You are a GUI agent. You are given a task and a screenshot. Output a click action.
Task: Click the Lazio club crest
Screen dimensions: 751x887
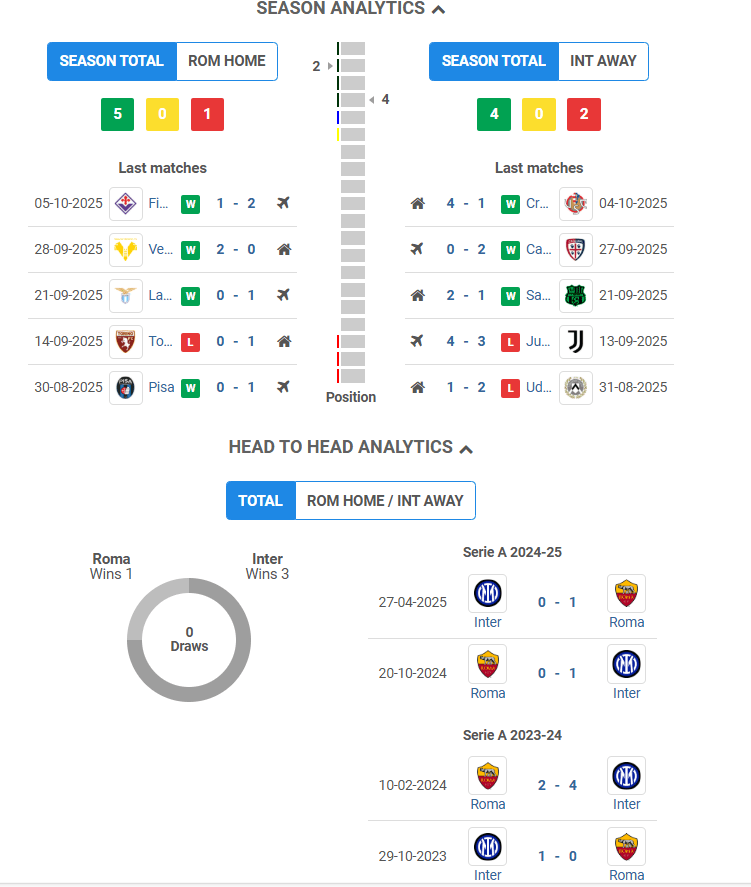click(126, 295)
